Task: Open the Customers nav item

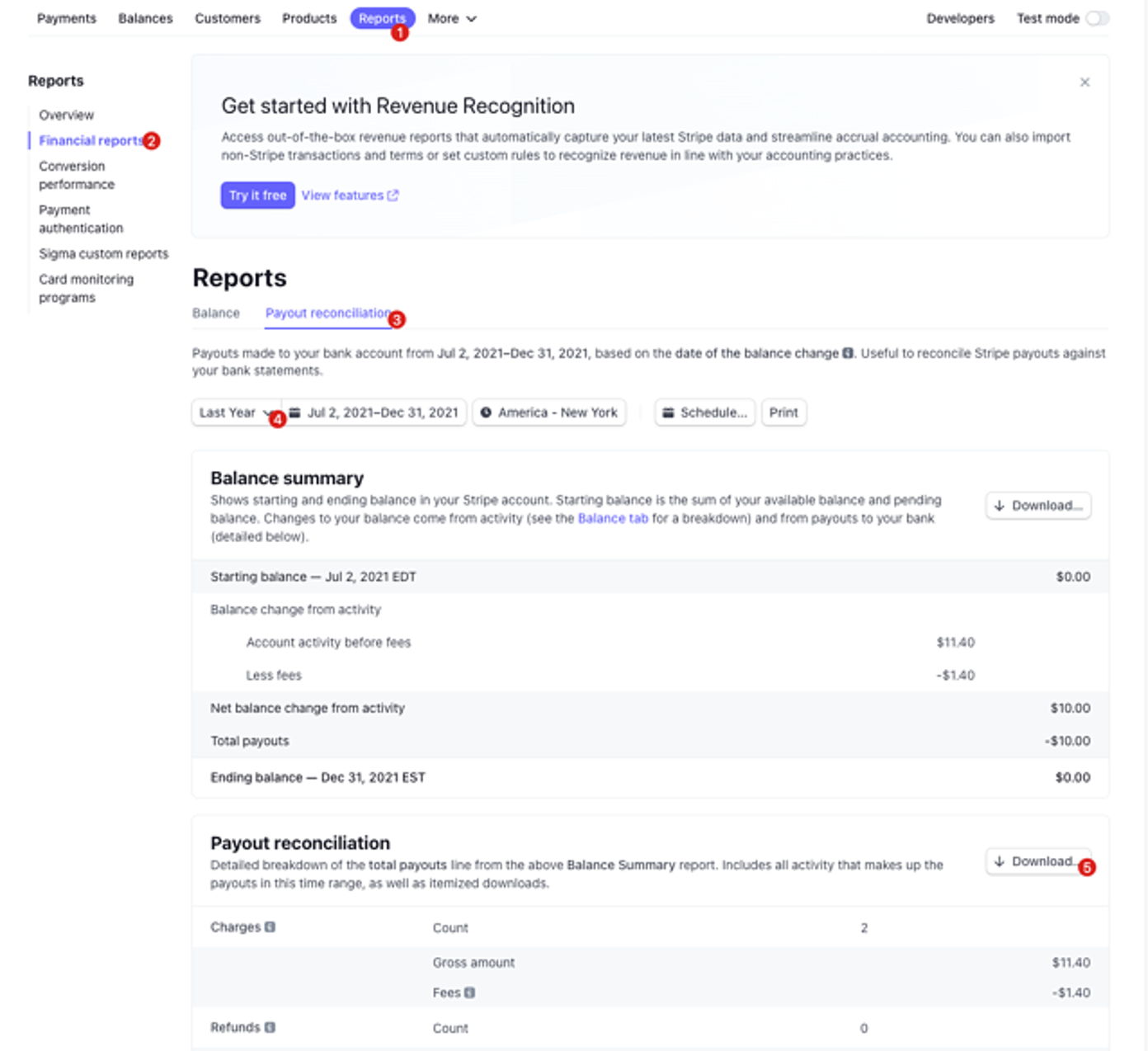Action: [228, 18]
